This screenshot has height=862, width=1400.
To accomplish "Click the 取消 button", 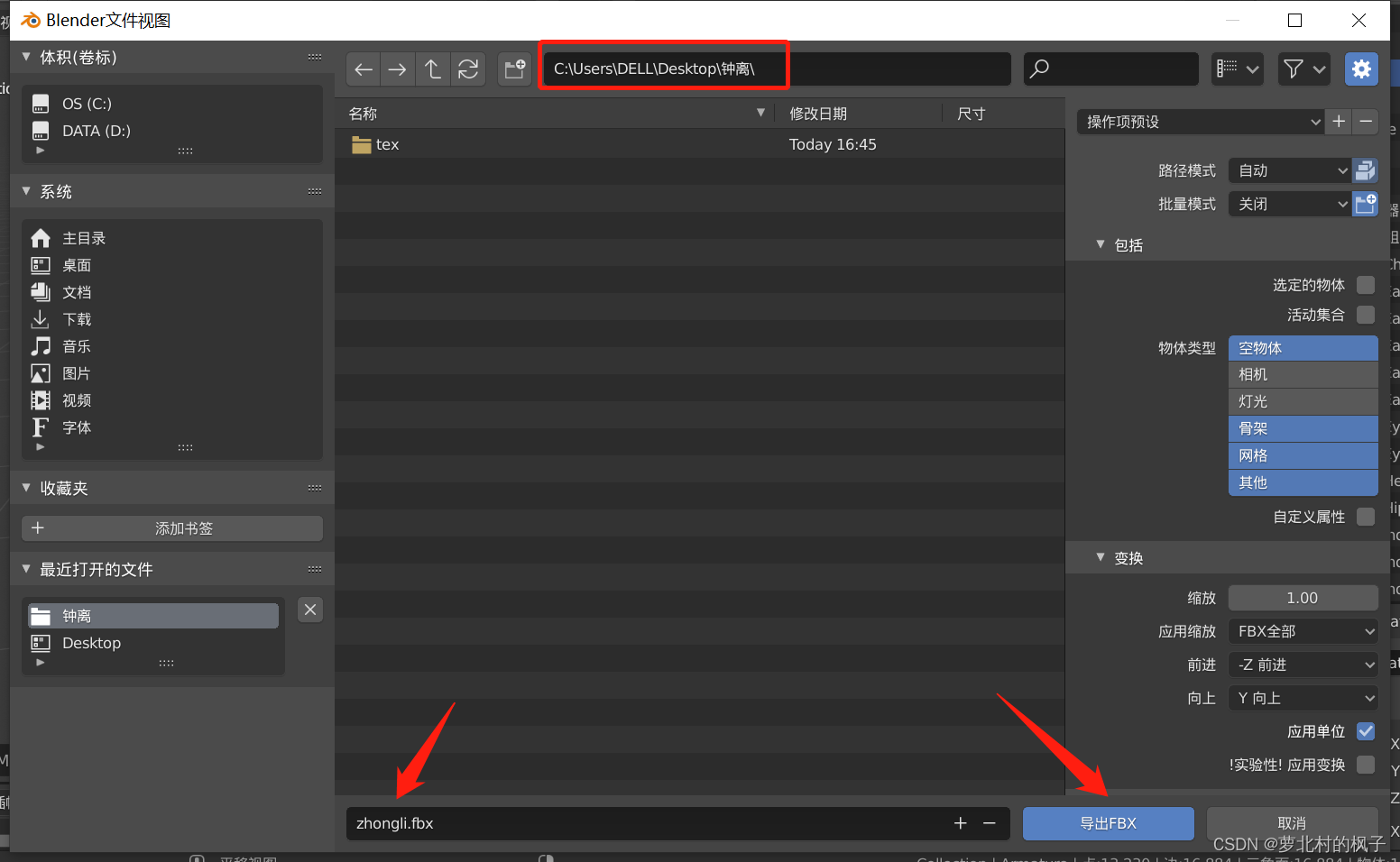I will point(1292,823).
